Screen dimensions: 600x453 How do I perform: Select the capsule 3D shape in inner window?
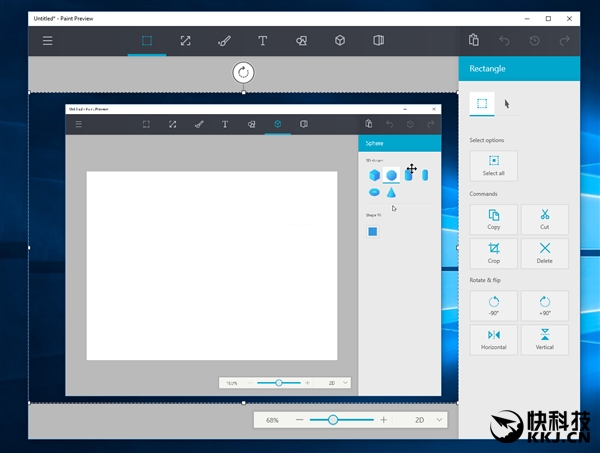coord(425,175)
